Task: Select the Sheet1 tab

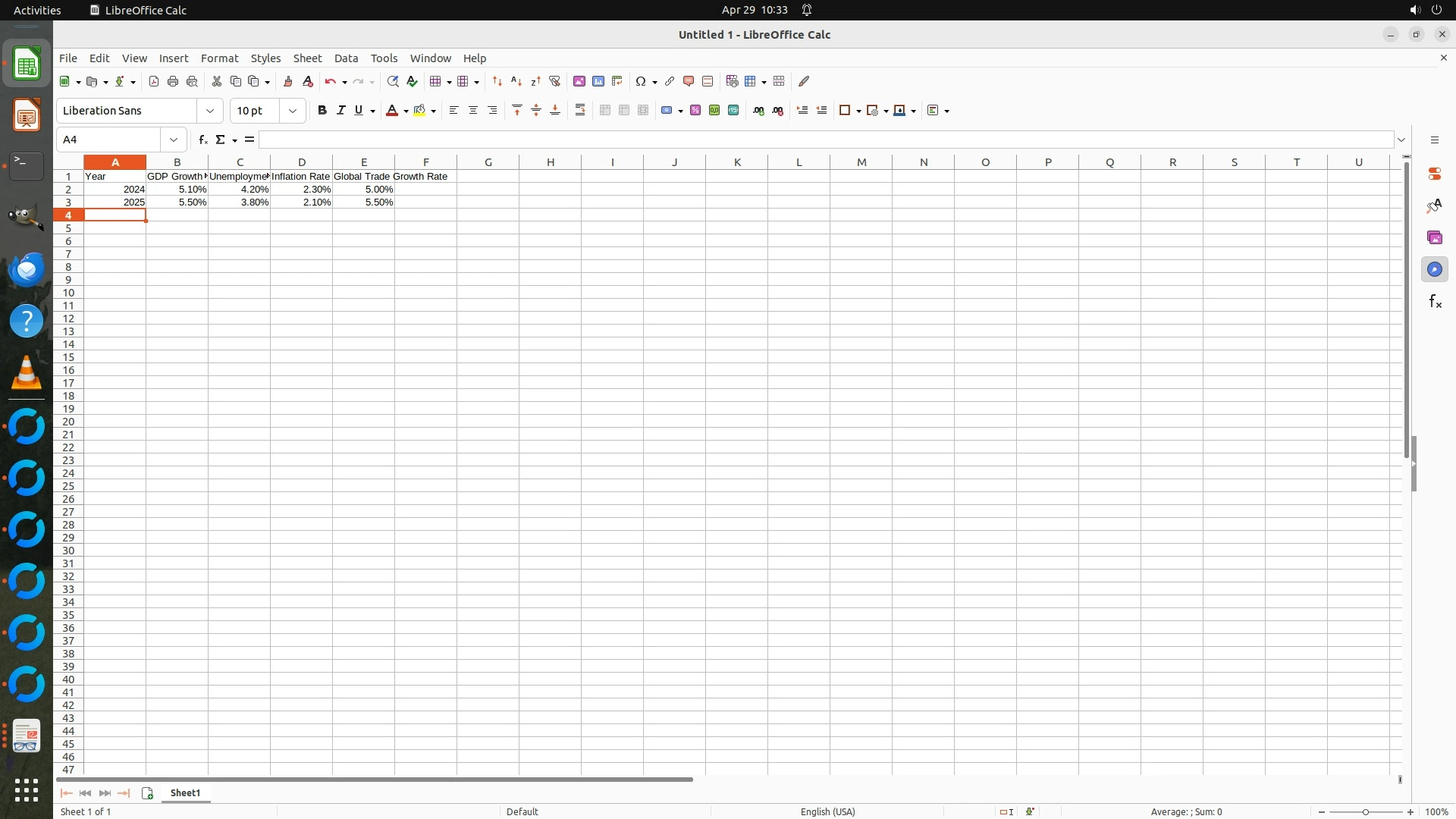Action: (x=185, y=793)
